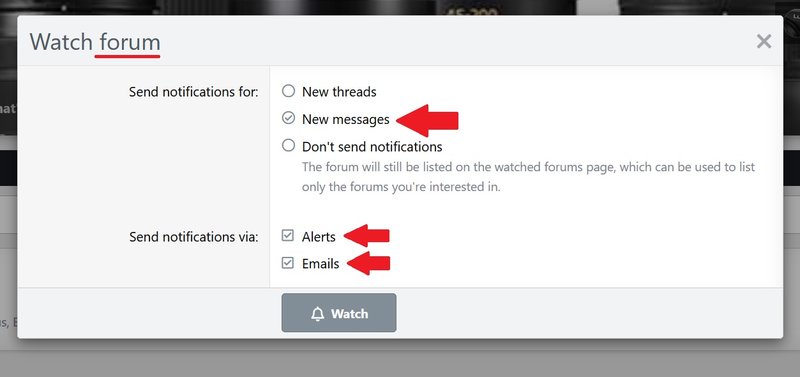The width and height of the screenshot is (800, 377).
Task: Choose the New messages radio option
Action: coord(289,118)
